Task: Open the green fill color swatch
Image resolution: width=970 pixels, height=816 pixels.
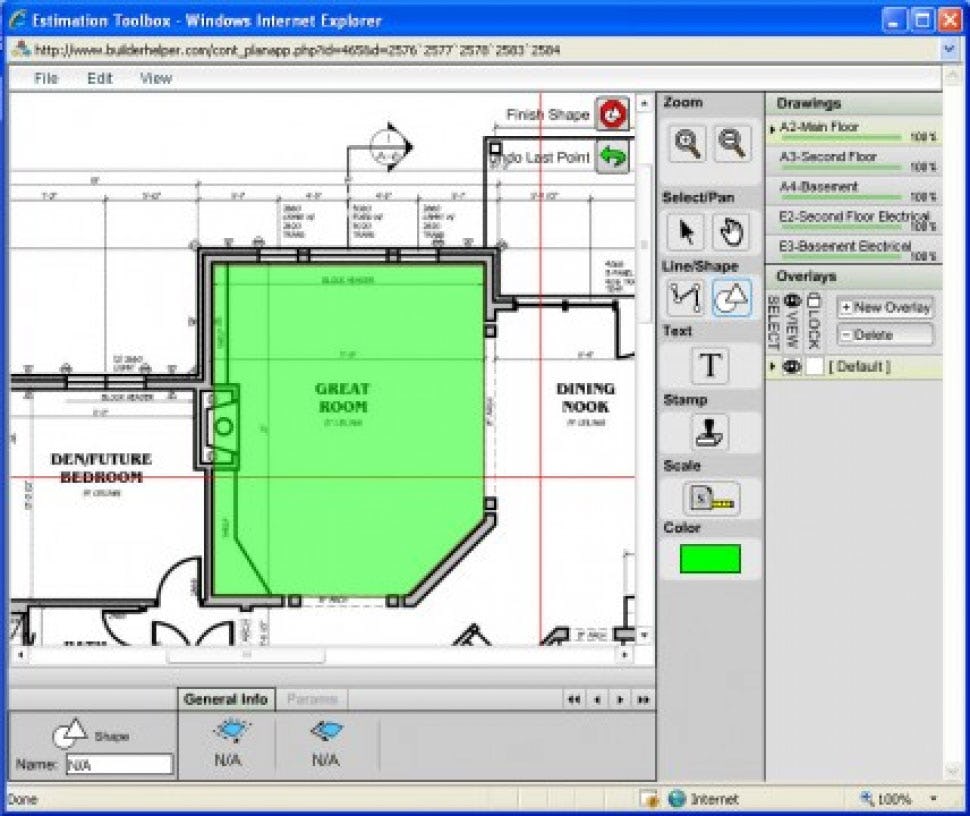Action: click(x=709, y=559)
